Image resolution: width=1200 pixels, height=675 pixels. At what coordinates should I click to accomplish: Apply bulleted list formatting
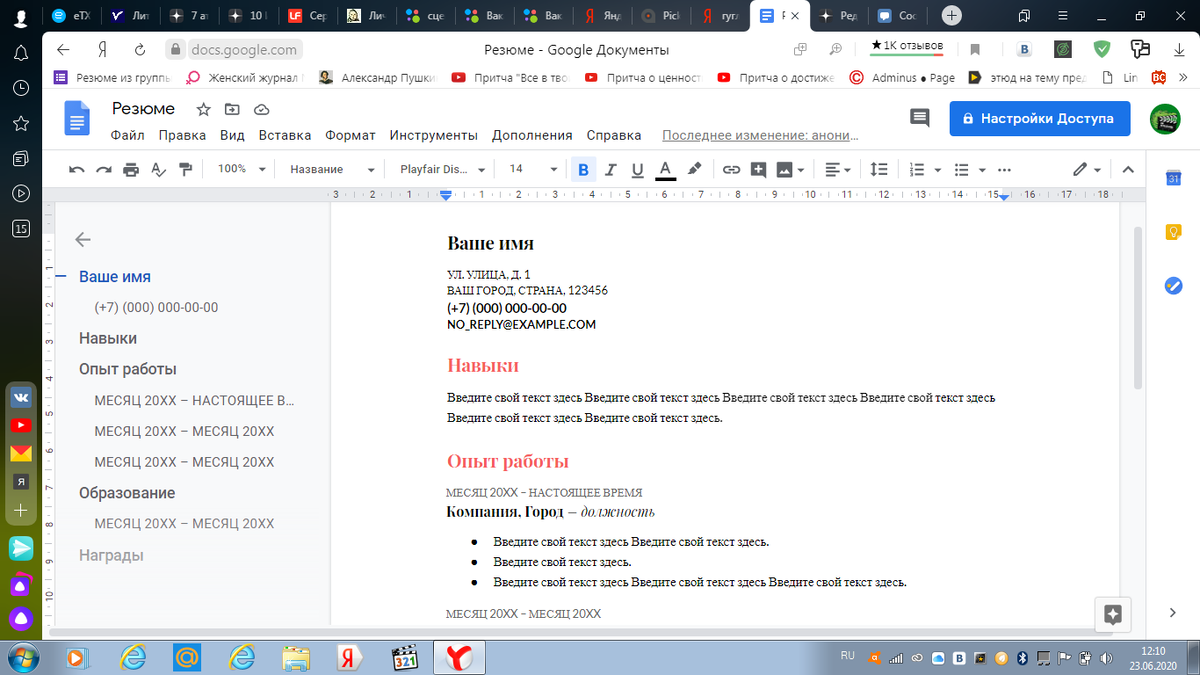tap(962, 170)
